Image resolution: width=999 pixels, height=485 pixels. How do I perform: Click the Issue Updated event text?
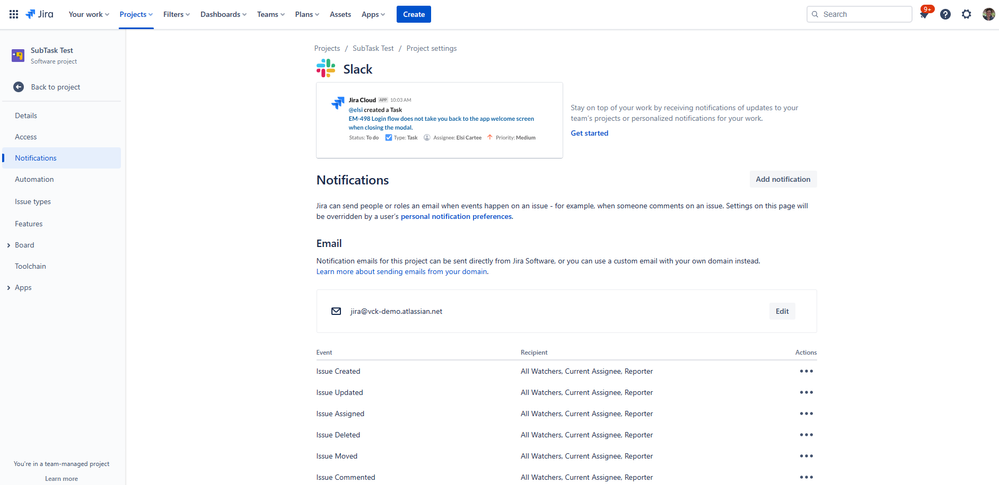point(340,392)
